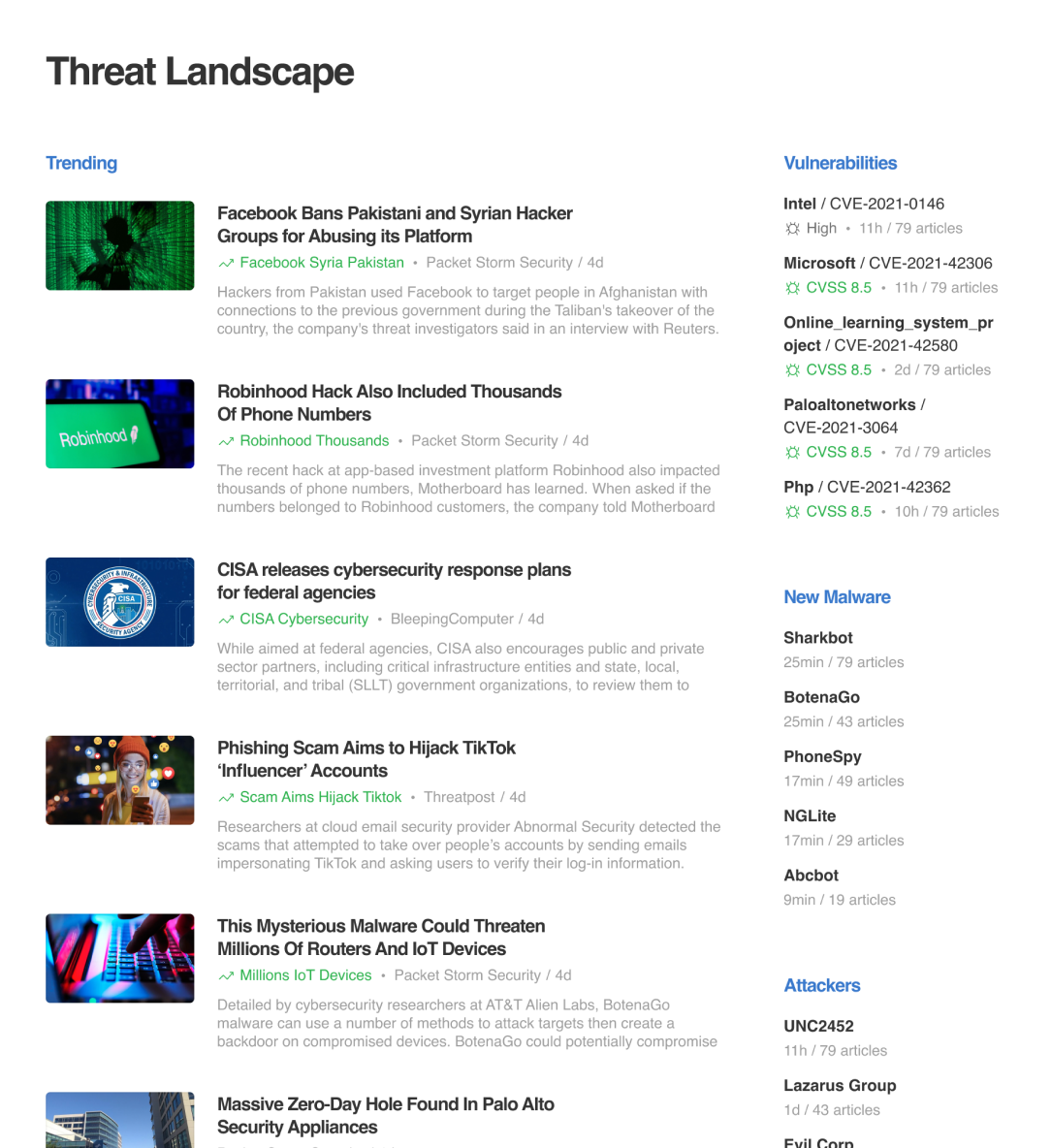The image size is (1051, 1148).
Task: Open Robinhood logo article thumbnail
Action: point(120,424)
